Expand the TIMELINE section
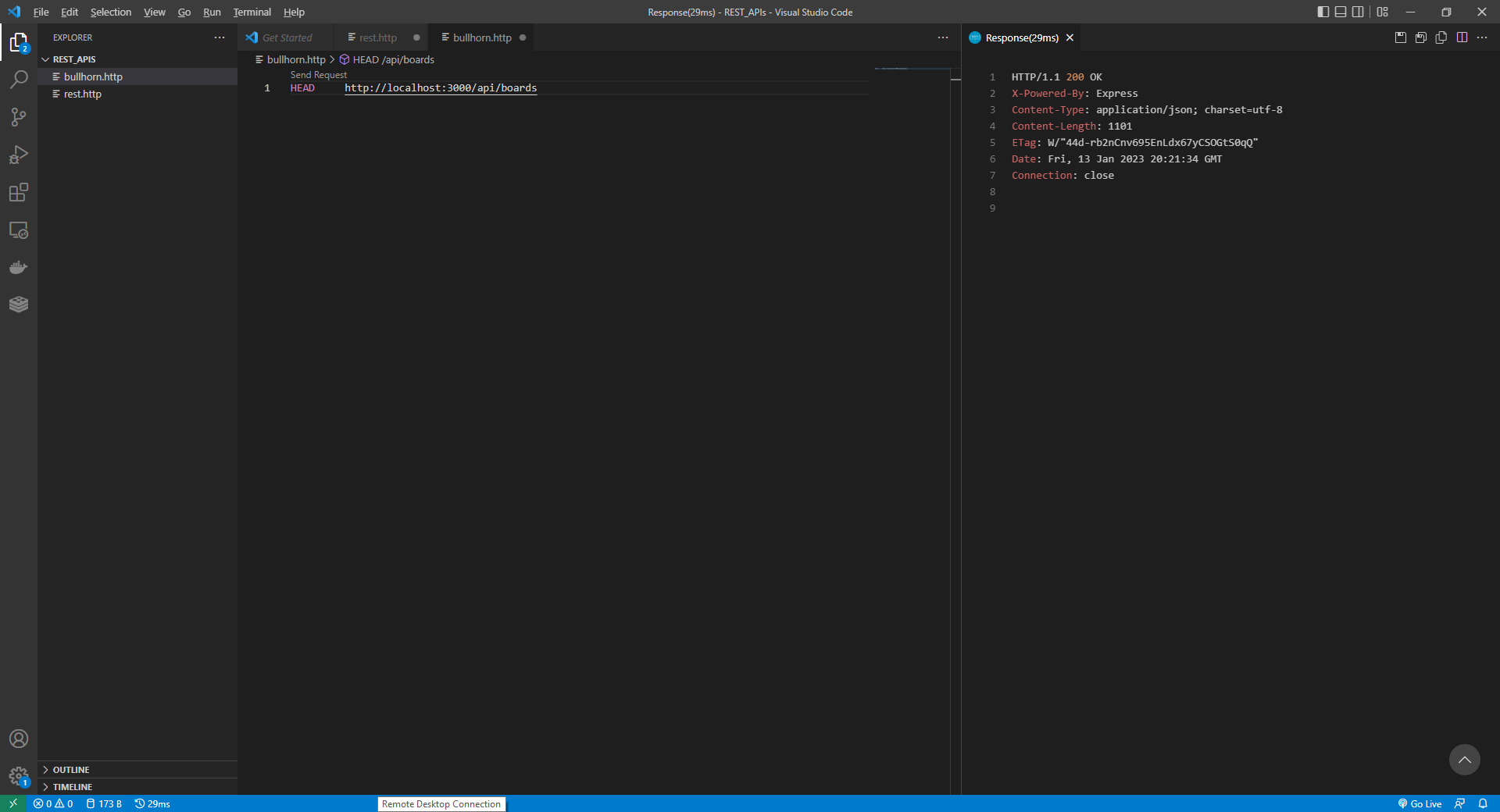This screenshot has height=812, width=1500. click(x=137, y=787)
